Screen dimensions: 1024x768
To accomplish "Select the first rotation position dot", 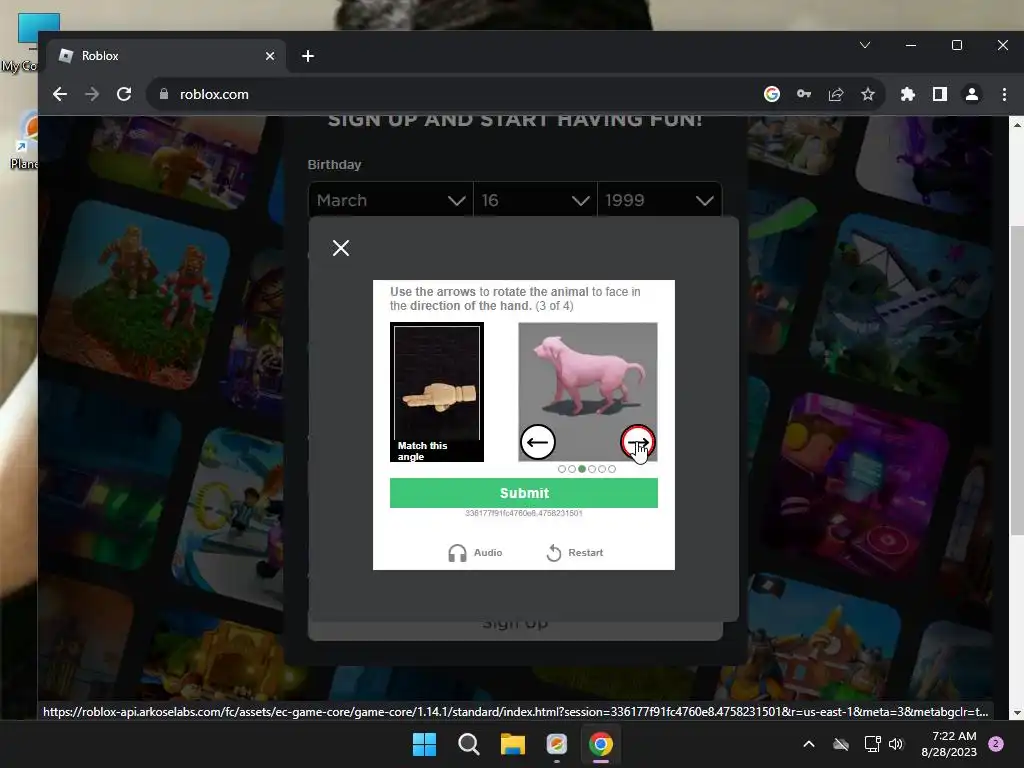I will tap(562, 469).
